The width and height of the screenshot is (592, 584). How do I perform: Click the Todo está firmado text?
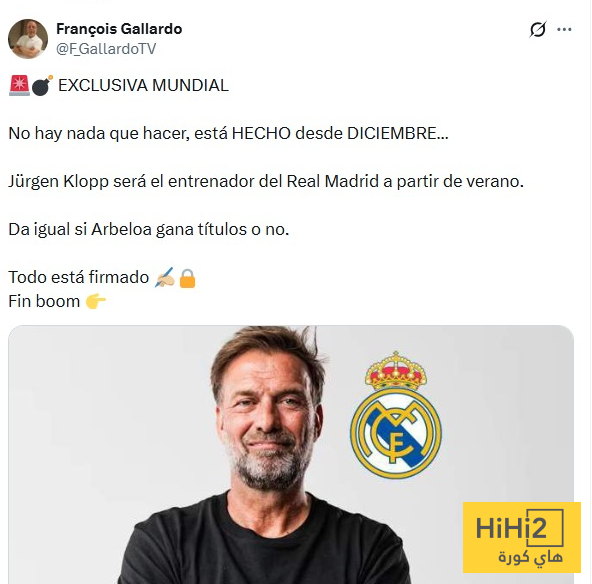(79, 277)
